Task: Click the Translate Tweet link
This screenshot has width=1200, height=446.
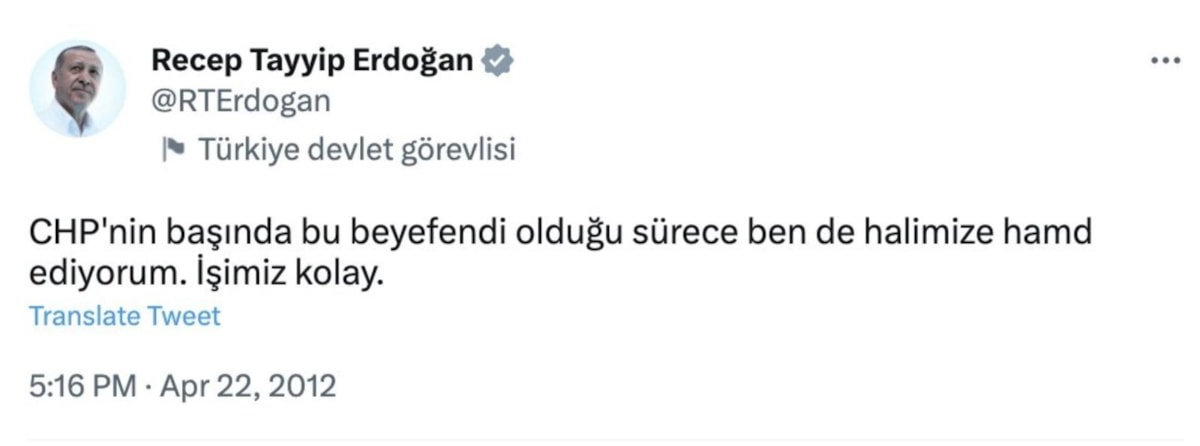Action: click(x=125, y=316)
